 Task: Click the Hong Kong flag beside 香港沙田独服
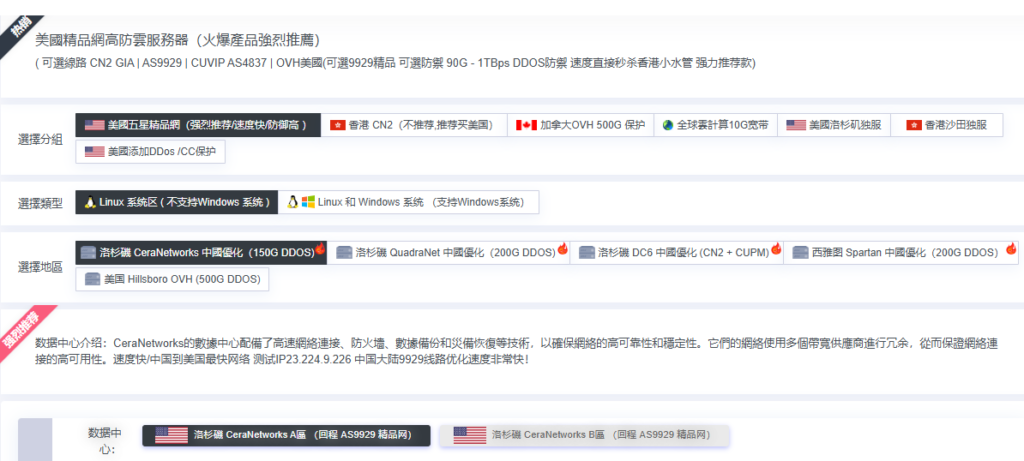[914, 125]
